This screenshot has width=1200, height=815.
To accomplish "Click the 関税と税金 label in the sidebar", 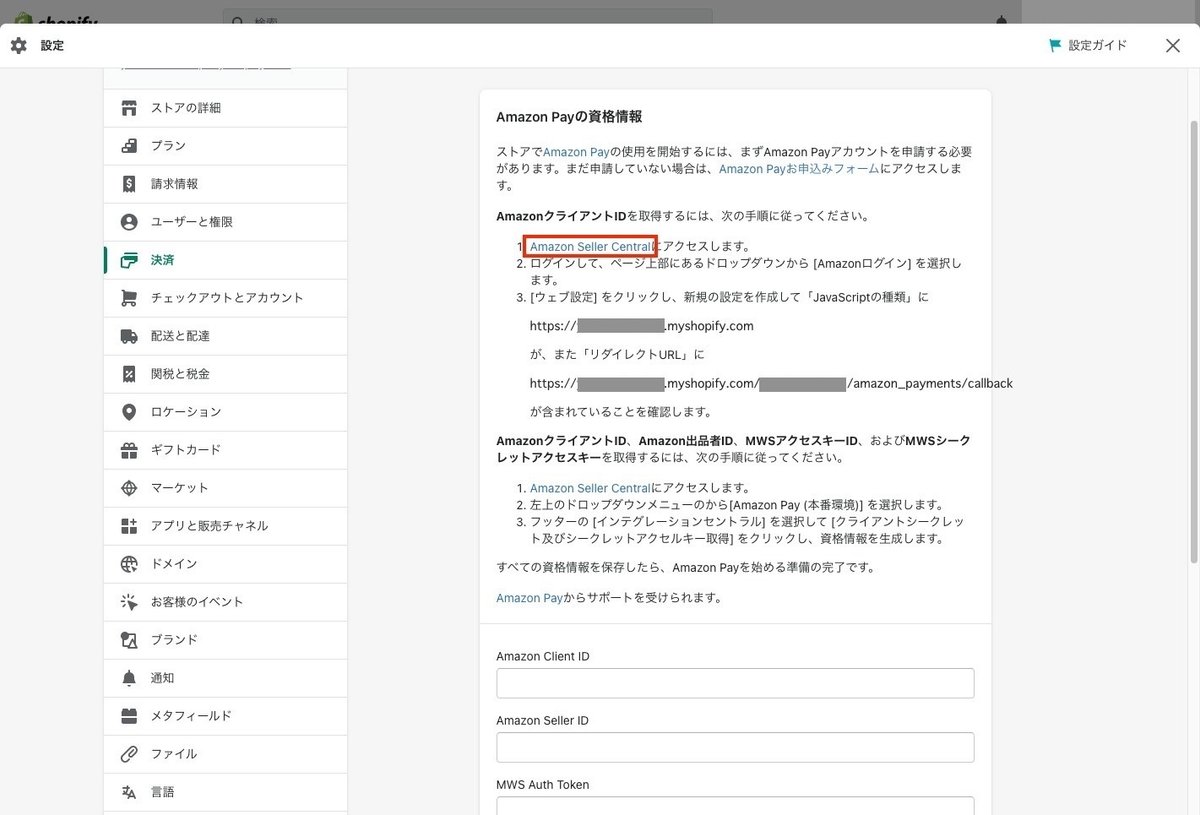I will 180,374.
